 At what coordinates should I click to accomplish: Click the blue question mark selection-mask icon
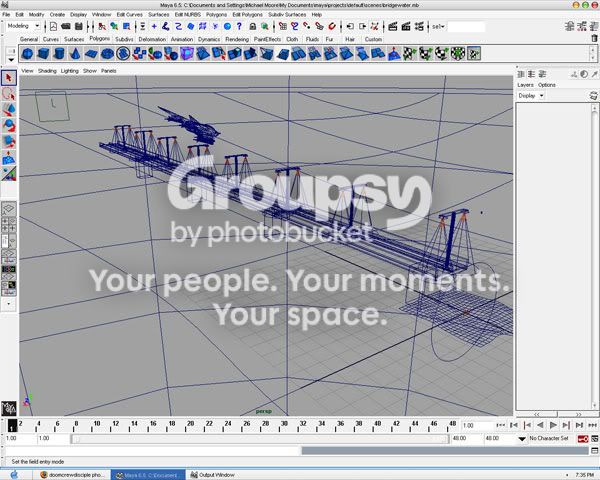(240, 26)
